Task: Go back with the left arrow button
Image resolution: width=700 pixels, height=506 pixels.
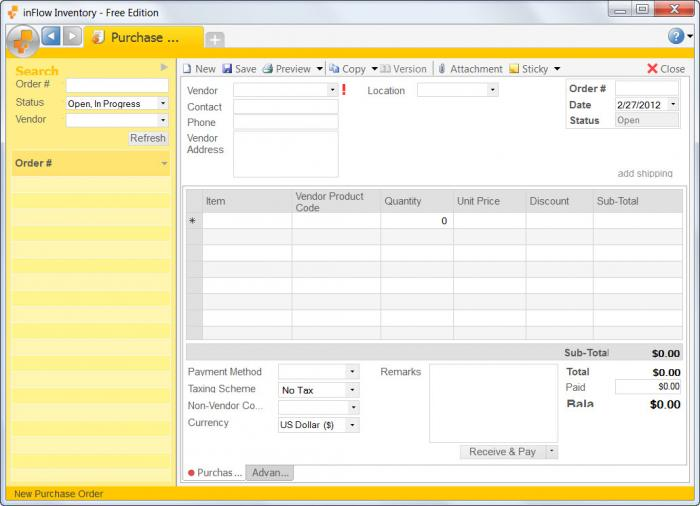Action: coord(51,36)
